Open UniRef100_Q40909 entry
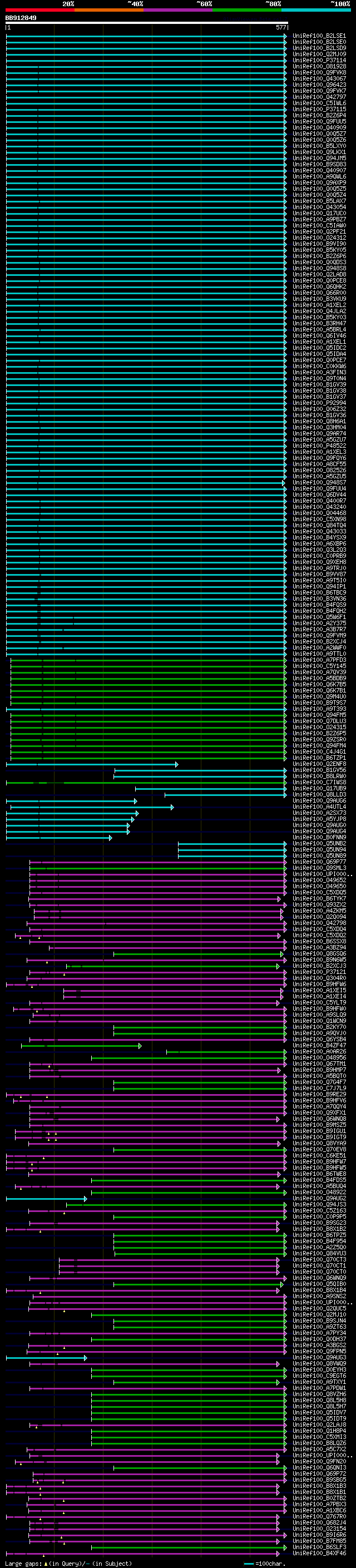Screen dimensions: 356x1568 (x=319, y=128)
